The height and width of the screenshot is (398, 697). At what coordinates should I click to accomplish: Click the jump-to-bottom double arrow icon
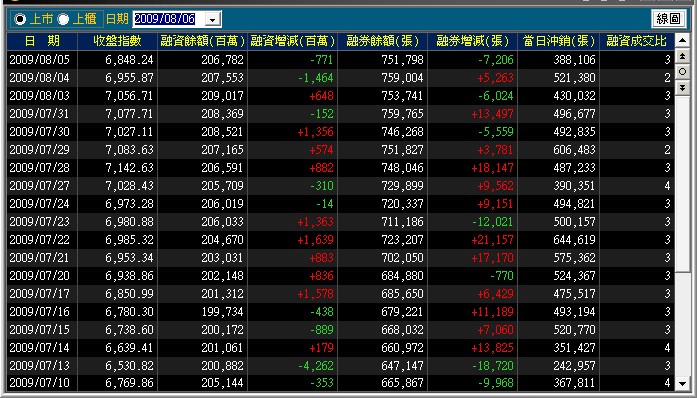(x=682, y=87)
